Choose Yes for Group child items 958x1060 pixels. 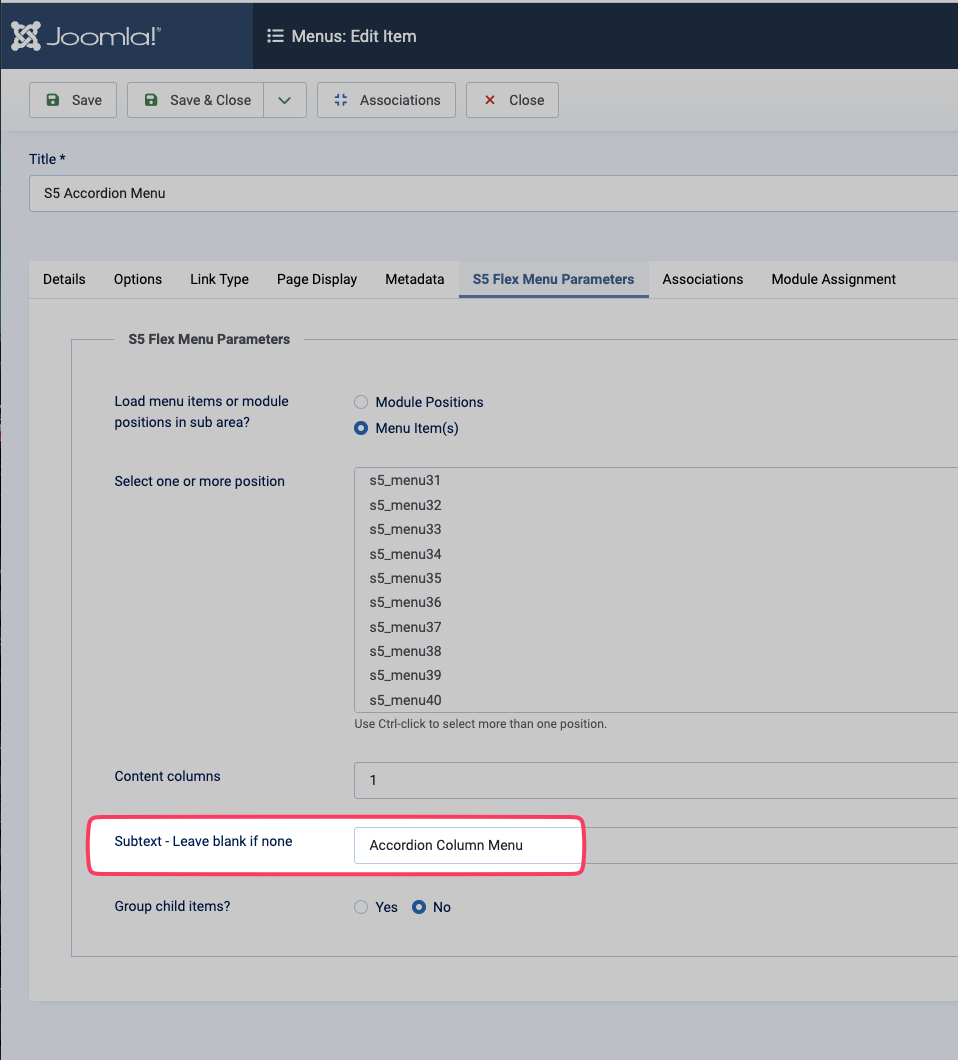point(361,907)
